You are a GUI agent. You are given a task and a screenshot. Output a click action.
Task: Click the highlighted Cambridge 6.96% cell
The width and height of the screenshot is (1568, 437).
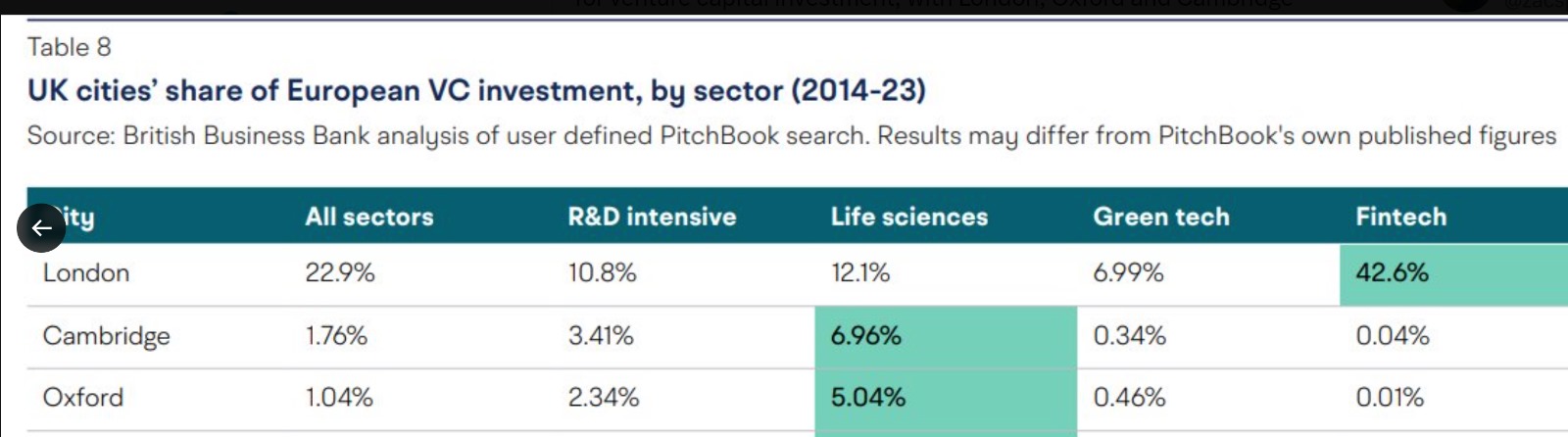click(946, 337)
